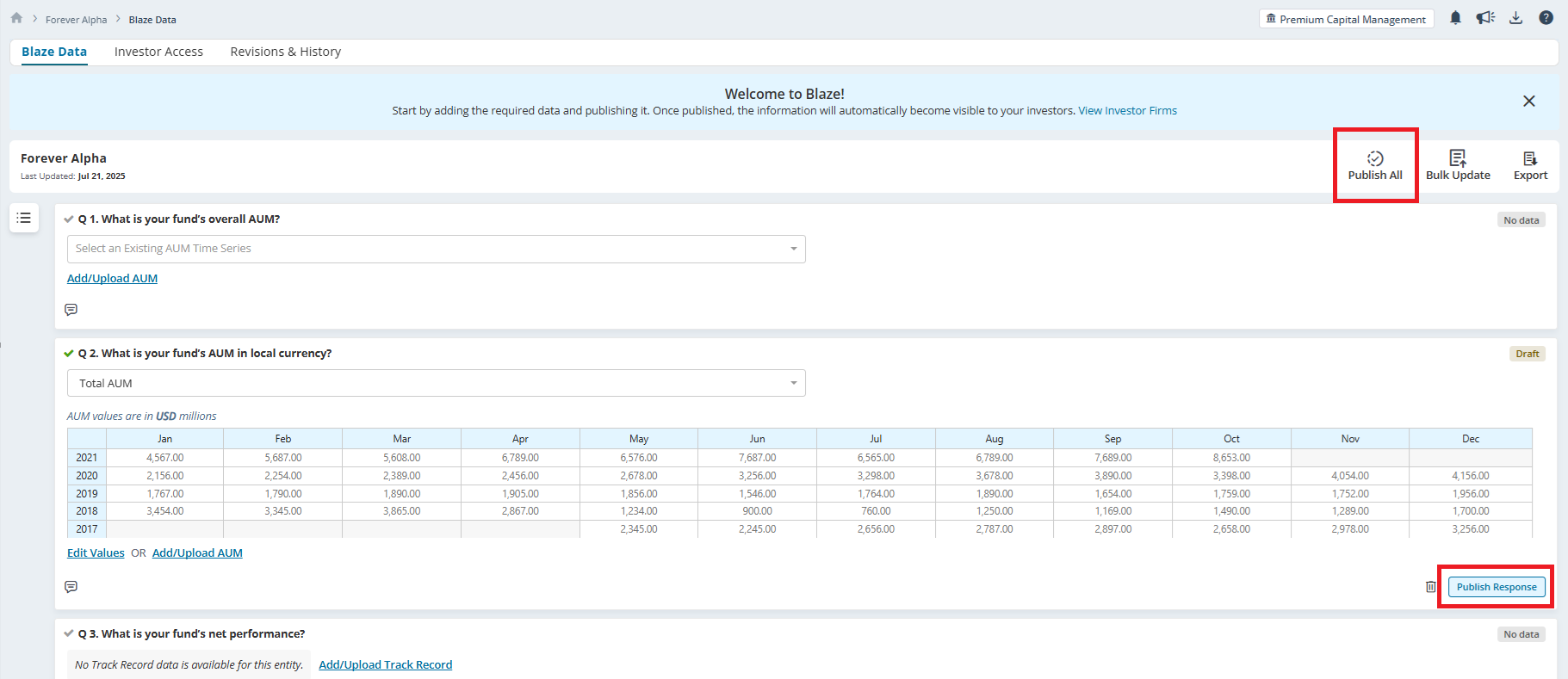Select Dec 2017 value 3,256.00
The height and width of the screenshot is (679, 1568).
1470,529
